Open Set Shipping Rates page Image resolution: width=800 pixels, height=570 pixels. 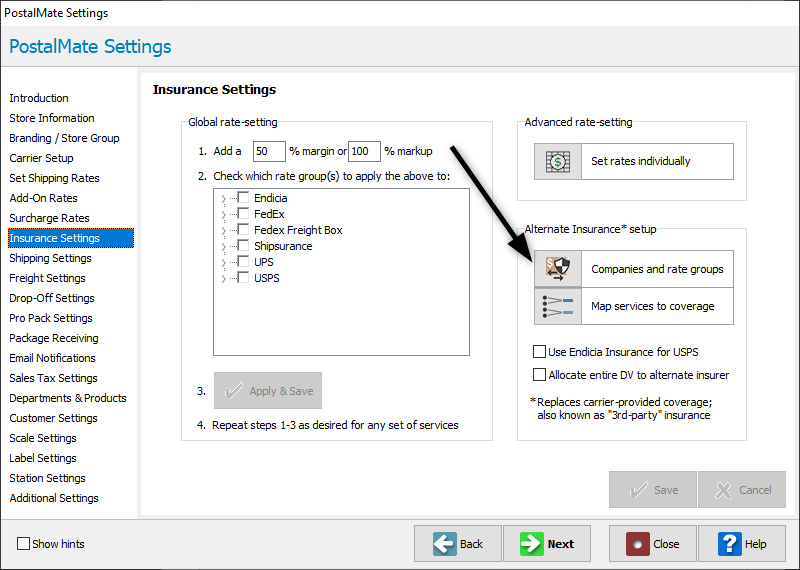tap(54, 178)
